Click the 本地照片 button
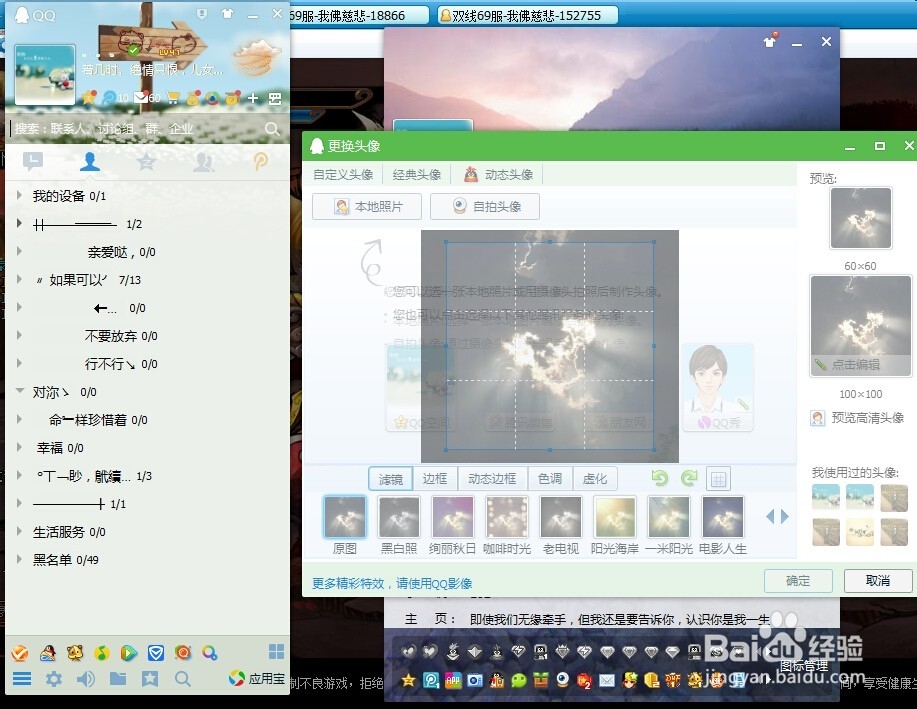Viewport: 917px width, 709px height. point(367,206)
